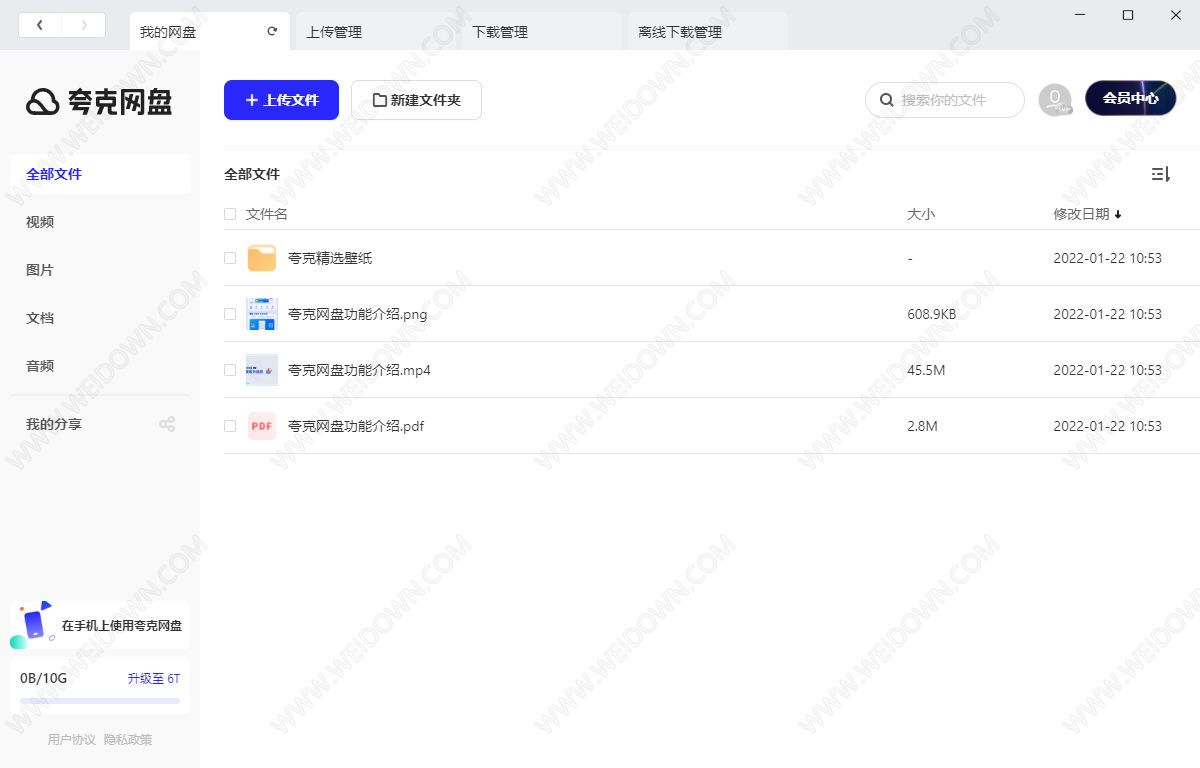Open the 离线下载管理 tab
The image size is (1200, 768).
click(680, 32)
